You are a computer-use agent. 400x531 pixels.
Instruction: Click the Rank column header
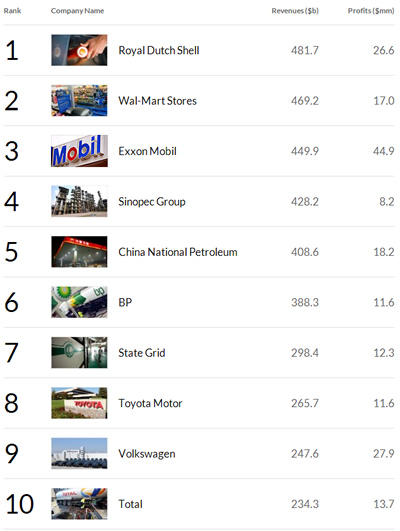(12, 11)
